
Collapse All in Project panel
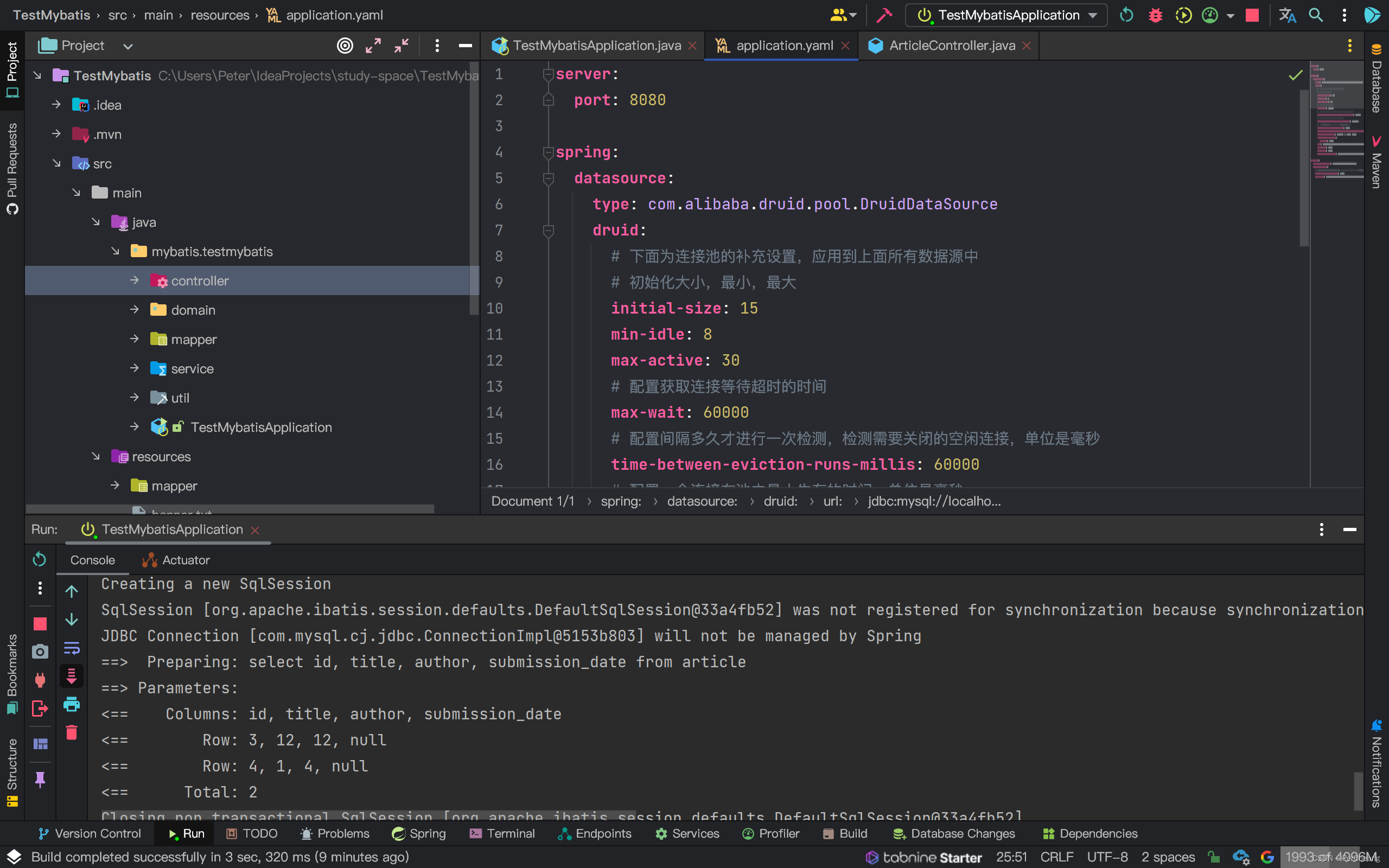click(x=401, y=46)
